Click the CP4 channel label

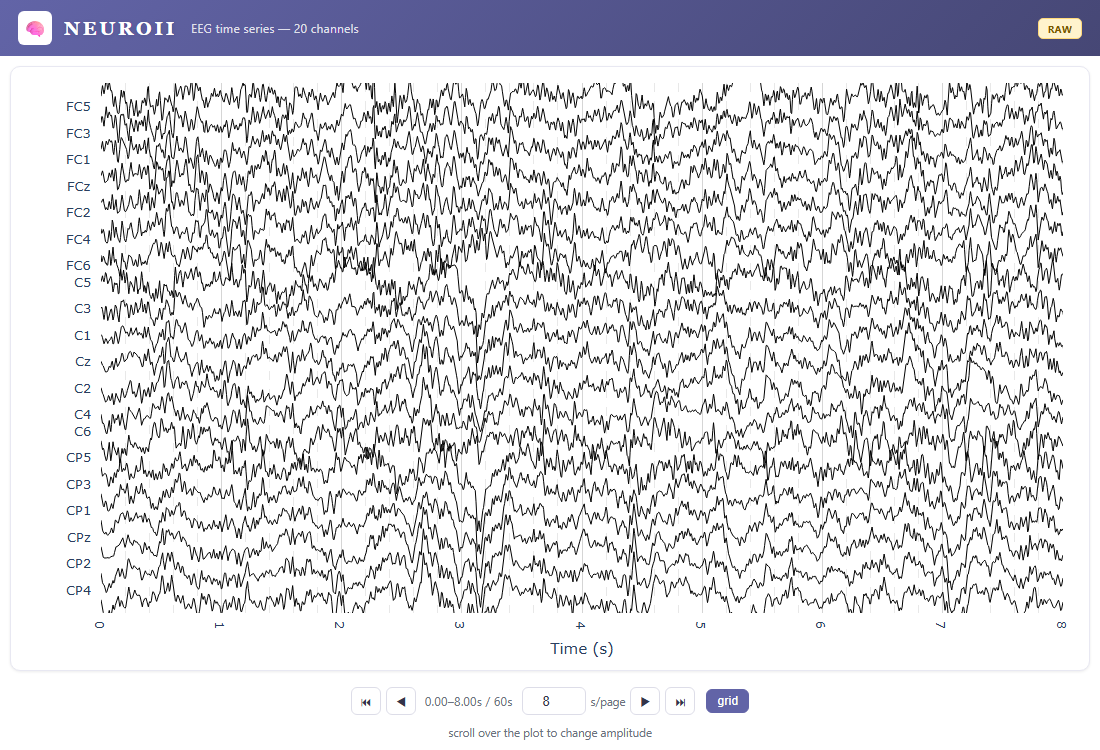point(78,591)
